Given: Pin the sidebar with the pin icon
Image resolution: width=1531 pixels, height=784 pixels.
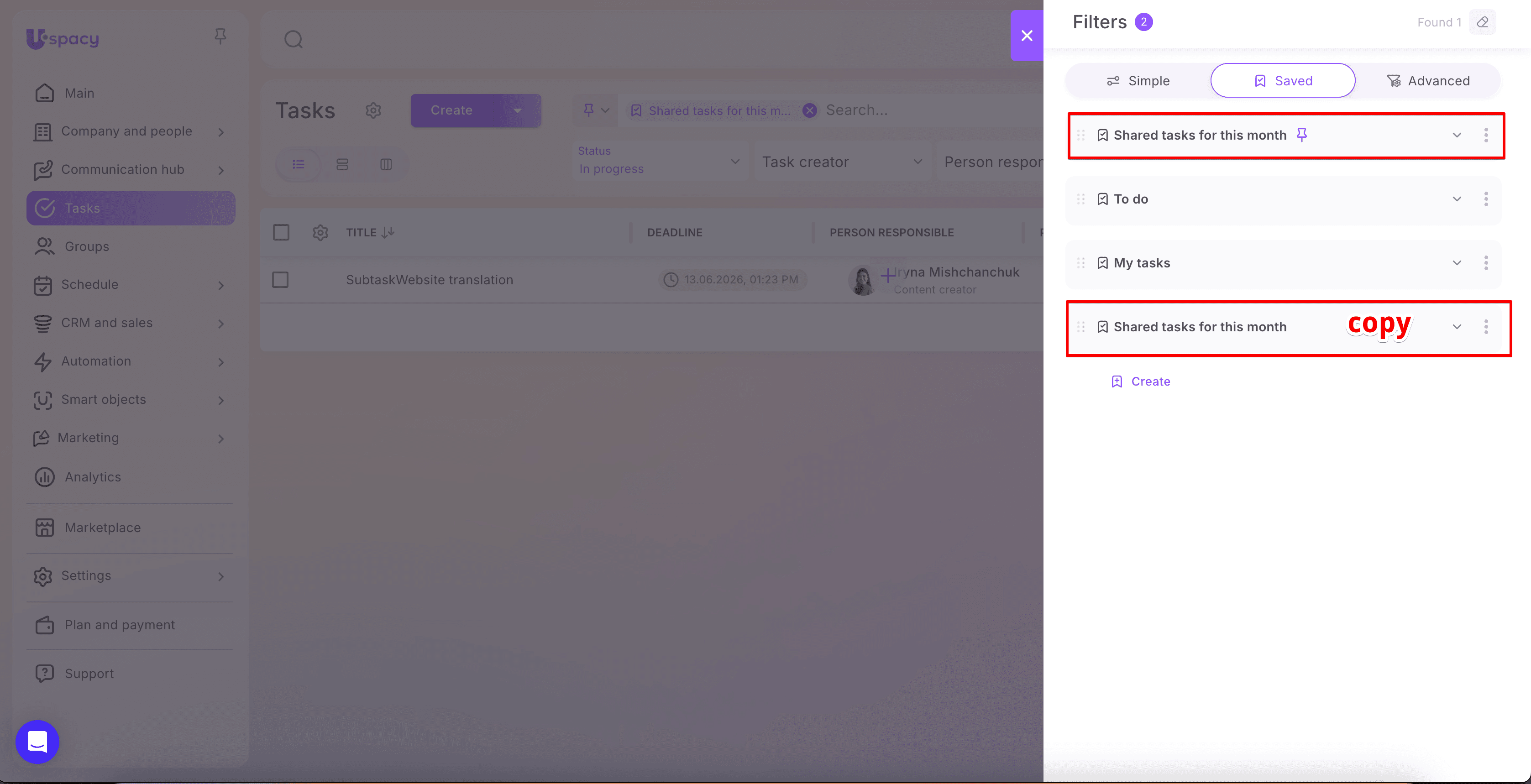Looking at the screenshot, I should tap(220, 37).
